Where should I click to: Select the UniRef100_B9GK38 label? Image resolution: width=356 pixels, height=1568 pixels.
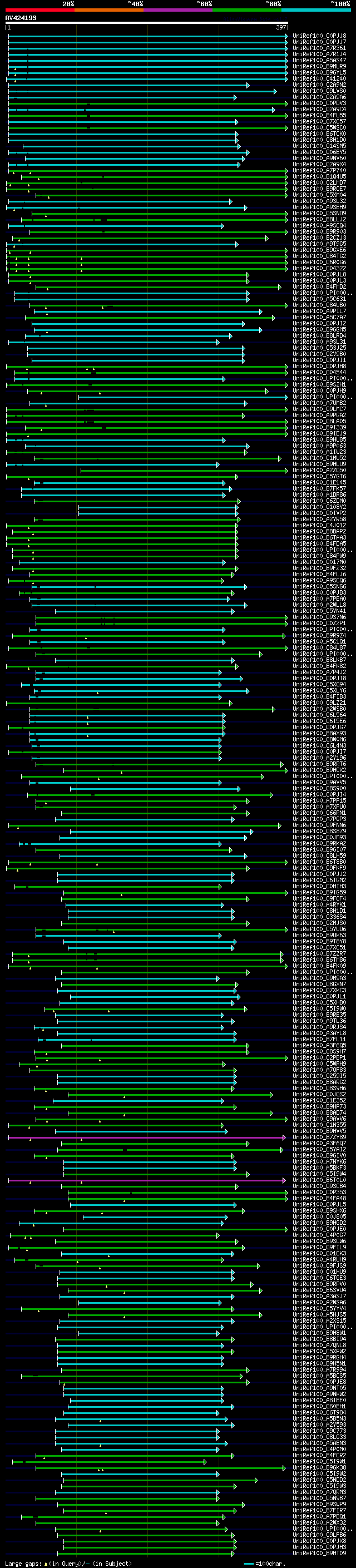319,1468
